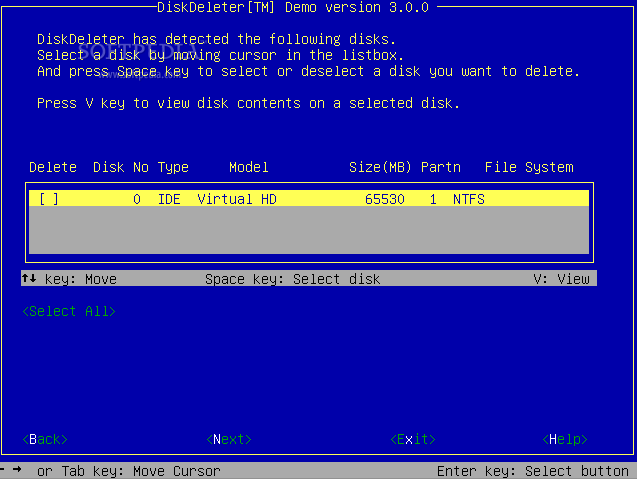Click the Virtual HD model name
637x479 pixels.
[237, 199]
